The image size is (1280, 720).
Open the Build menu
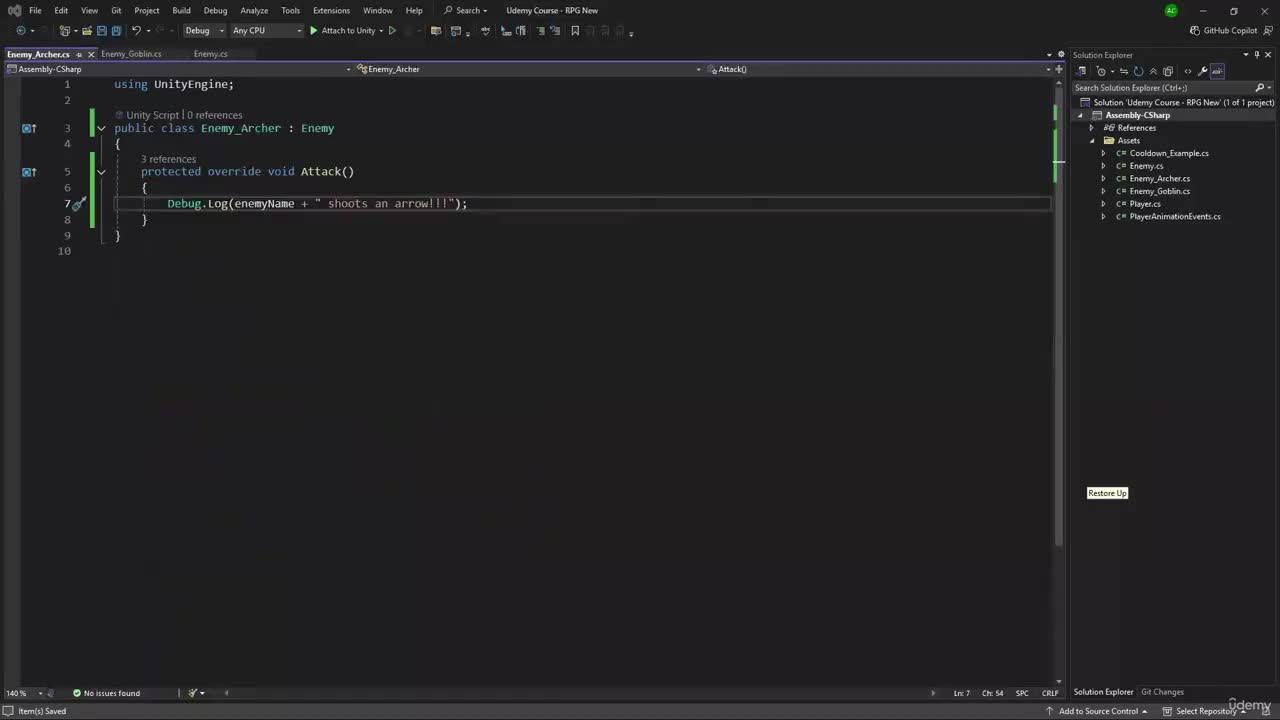coord(181,11)
